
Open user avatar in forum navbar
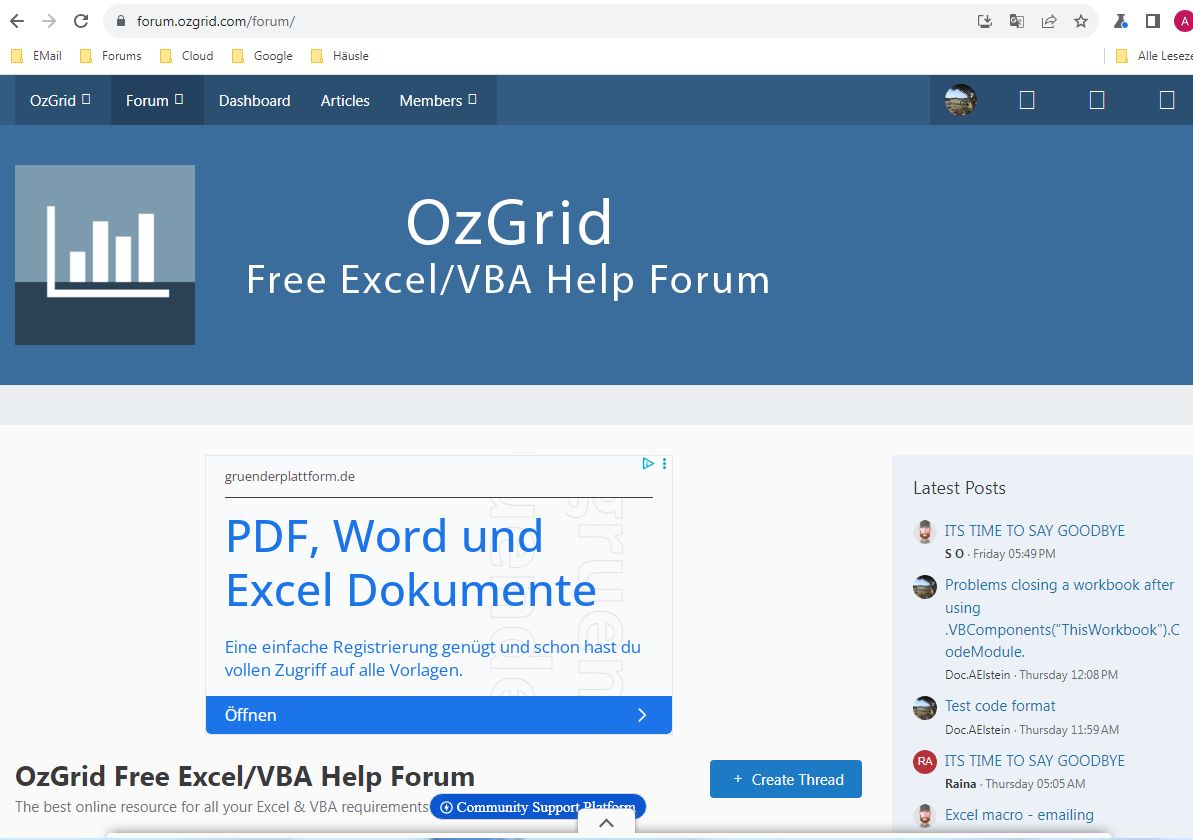[960, 100]
